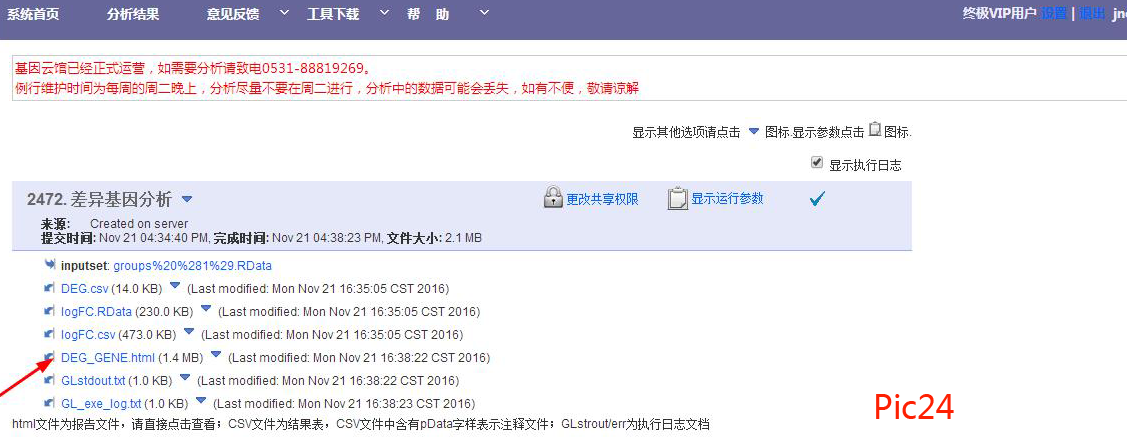Screen dimensions: 1127x441
Task: Expand options arrow next to 差异基因分析 title
Action: coord(187,198)
